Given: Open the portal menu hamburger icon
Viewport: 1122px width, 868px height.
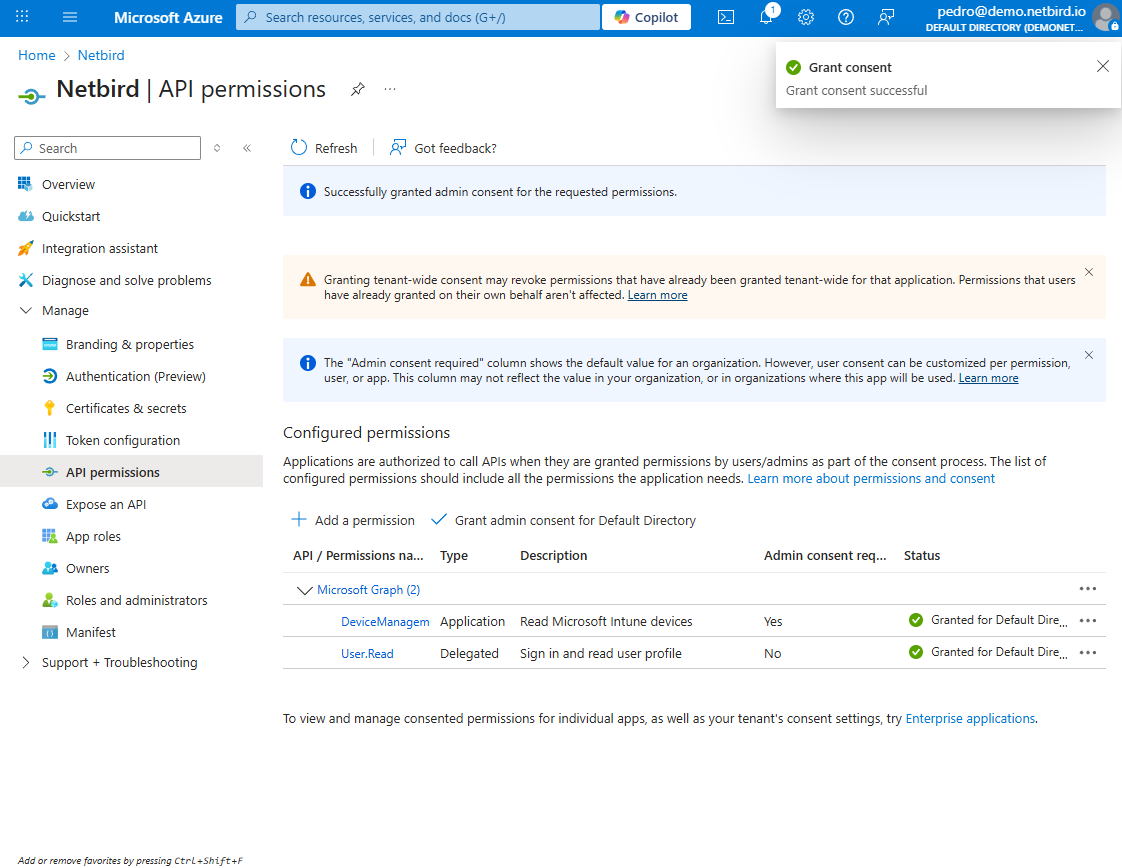Looking at the screenshot, I should (x=69, y=17).
